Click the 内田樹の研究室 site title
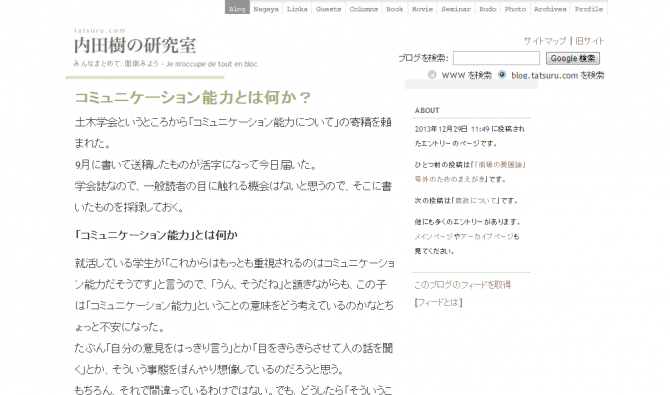The height and width of the screenshot is (395, 670). 135,45
